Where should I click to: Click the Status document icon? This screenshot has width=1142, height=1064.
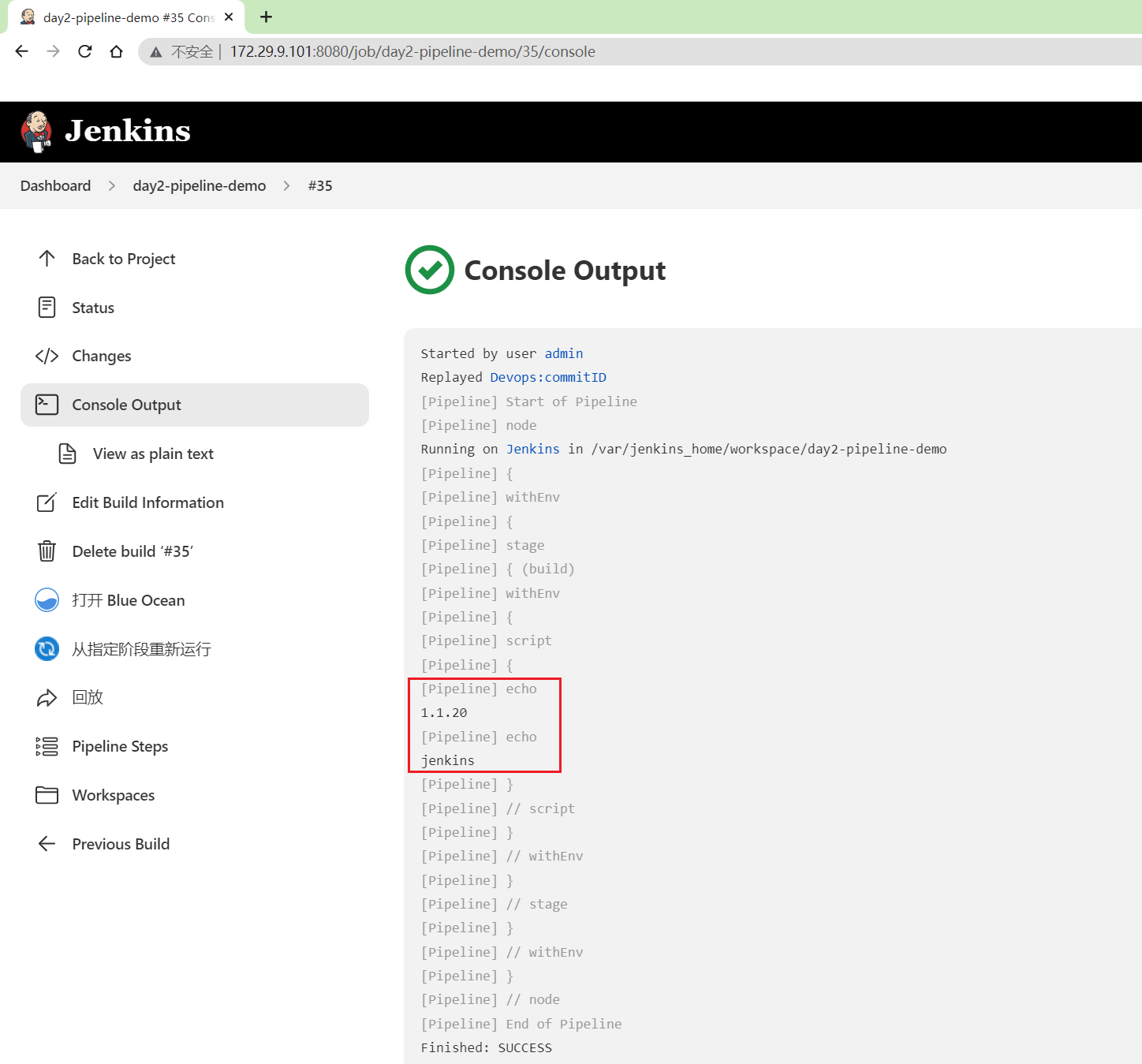pos(47,308)
